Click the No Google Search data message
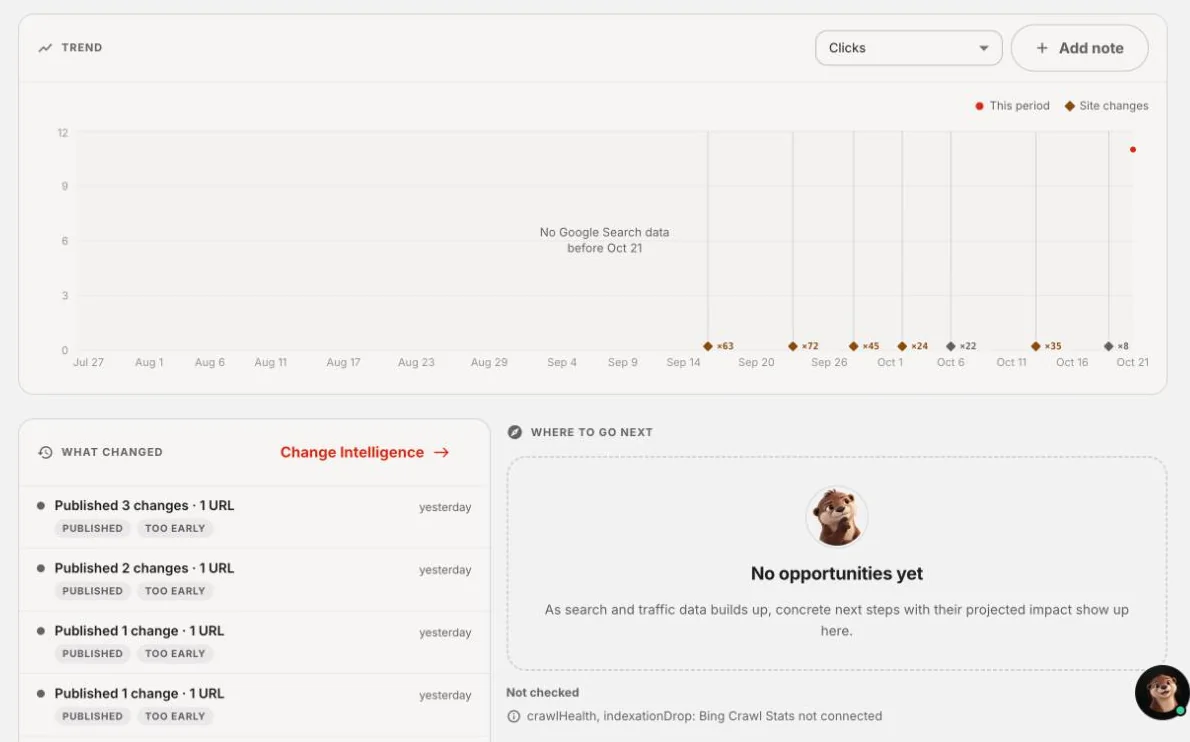1190x742 pixels. 604,240
